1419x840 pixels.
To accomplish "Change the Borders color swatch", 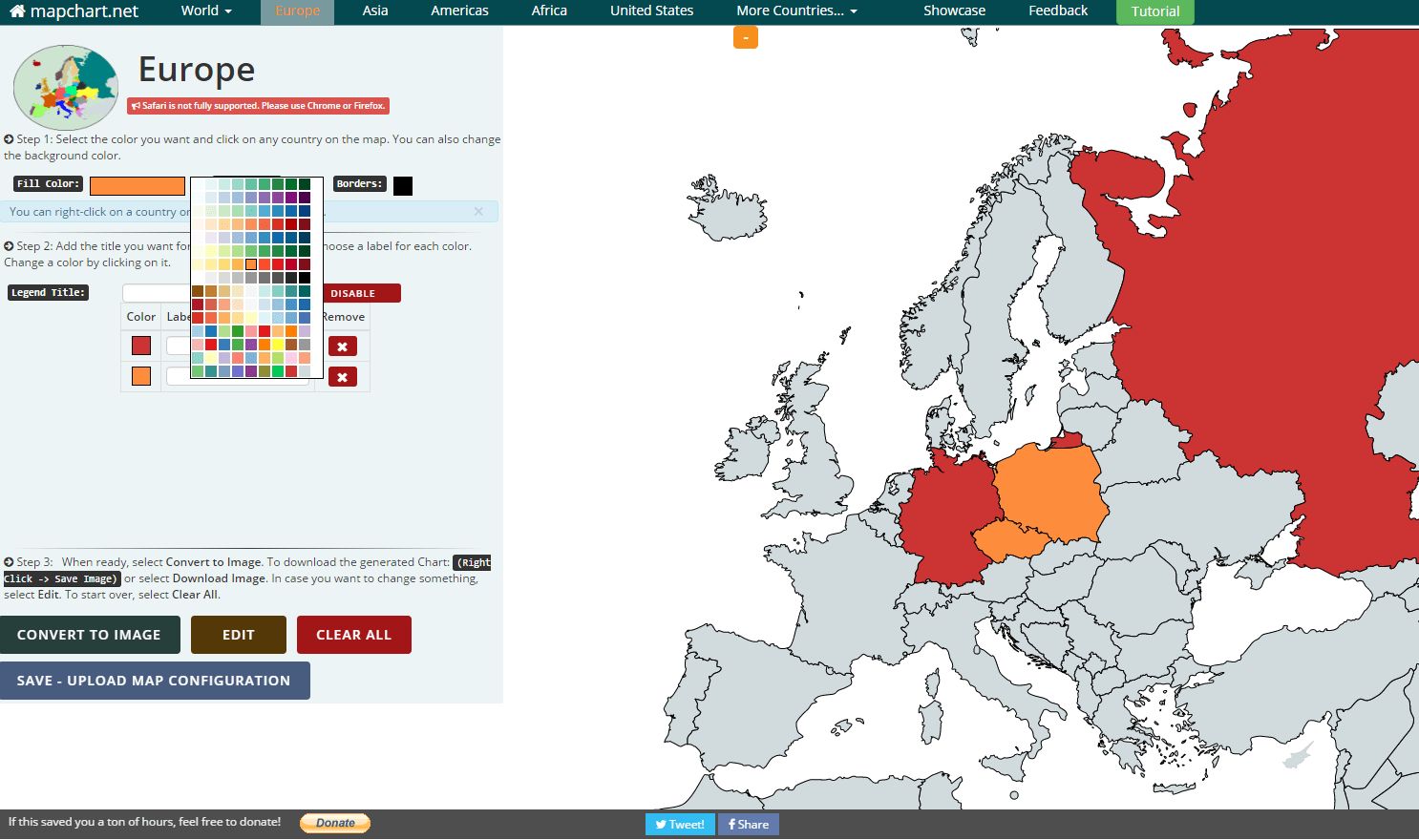I will 402,185.
